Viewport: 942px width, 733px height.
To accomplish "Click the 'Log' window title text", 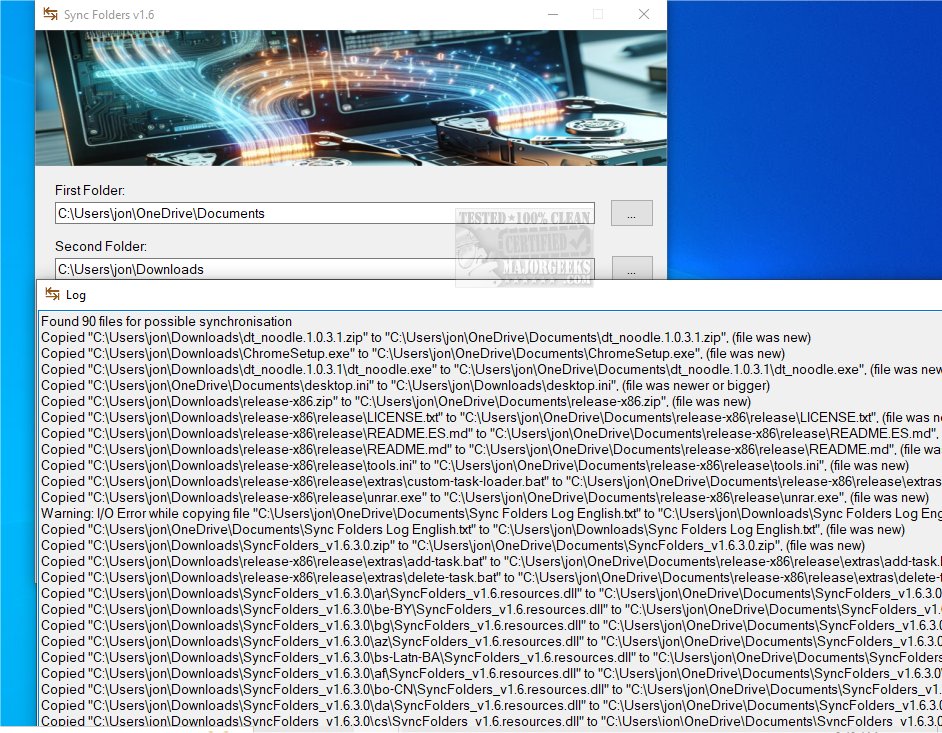I will pos(76,295).
